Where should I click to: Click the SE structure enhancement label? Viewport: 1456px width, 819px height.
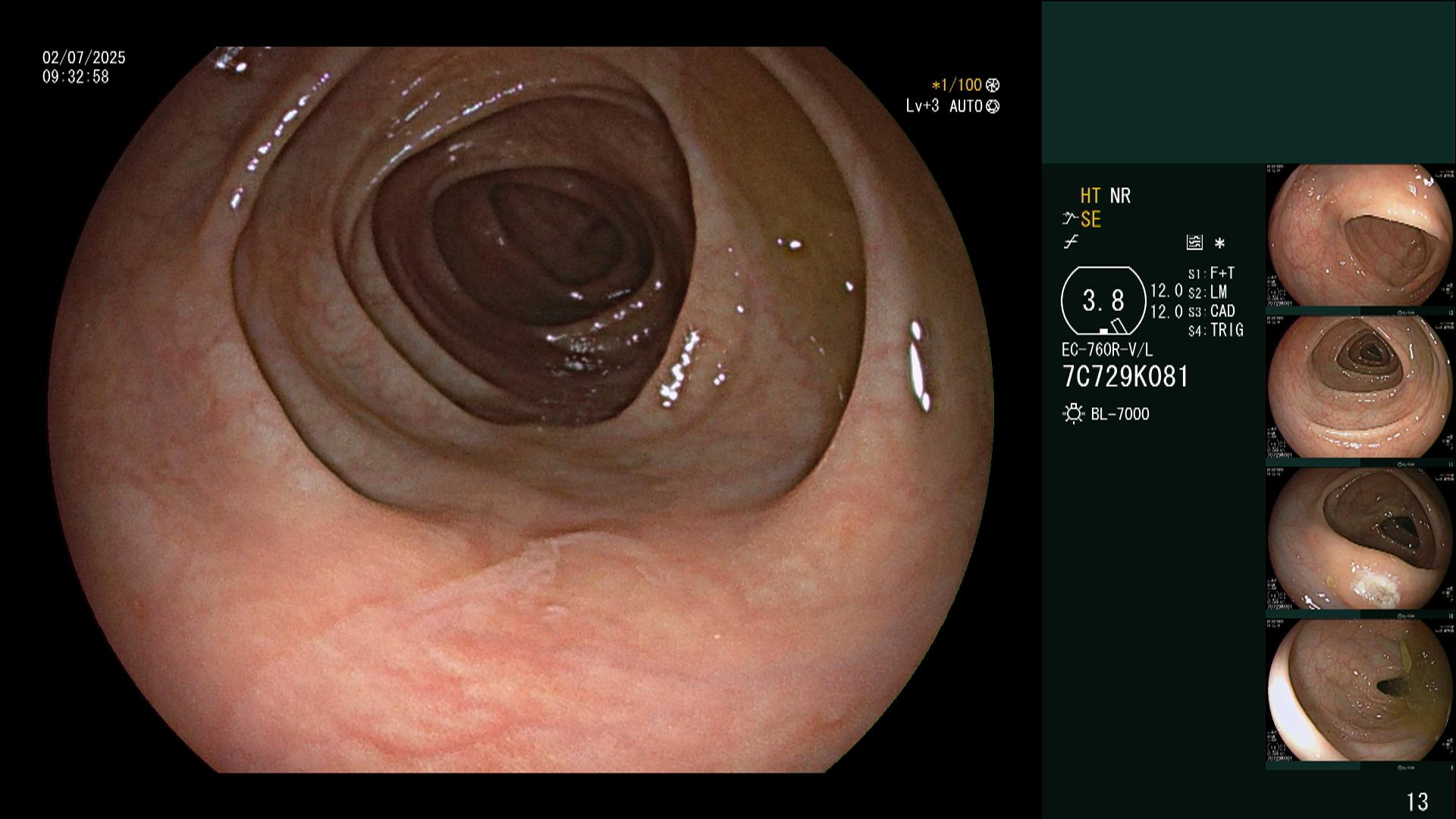[x=1090, y=219]
